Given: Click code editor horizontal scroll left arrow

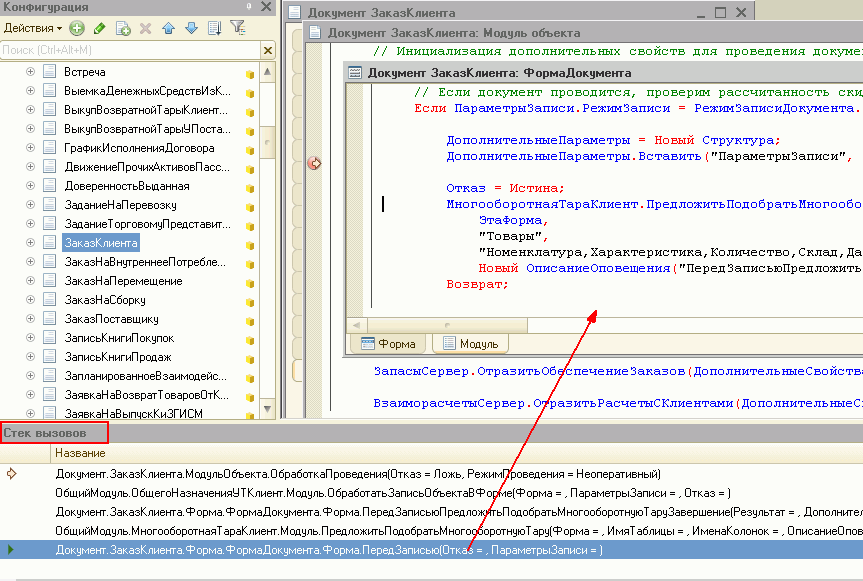Looking at the screenshot, I should (x=357, y=325).
